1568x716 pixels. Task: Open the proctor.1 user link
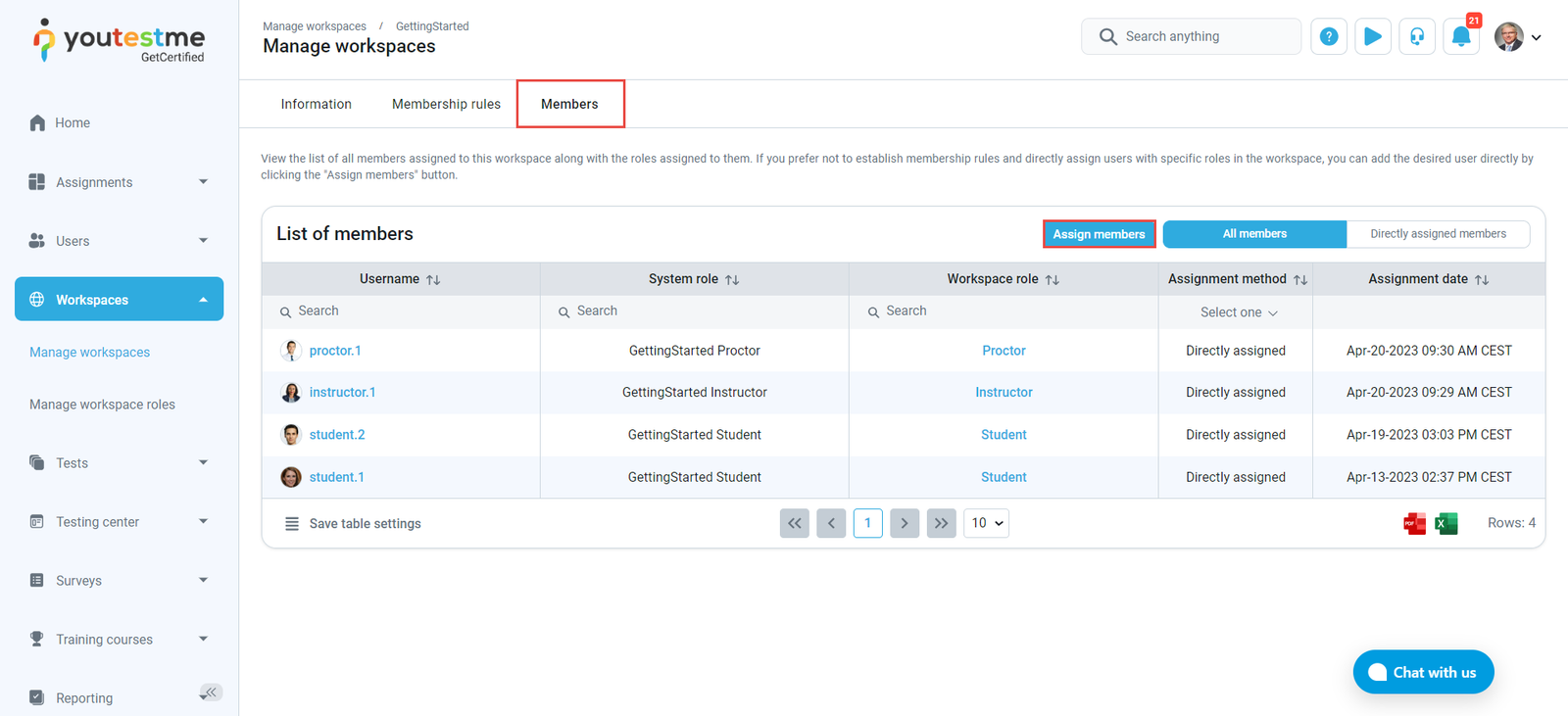335,351
